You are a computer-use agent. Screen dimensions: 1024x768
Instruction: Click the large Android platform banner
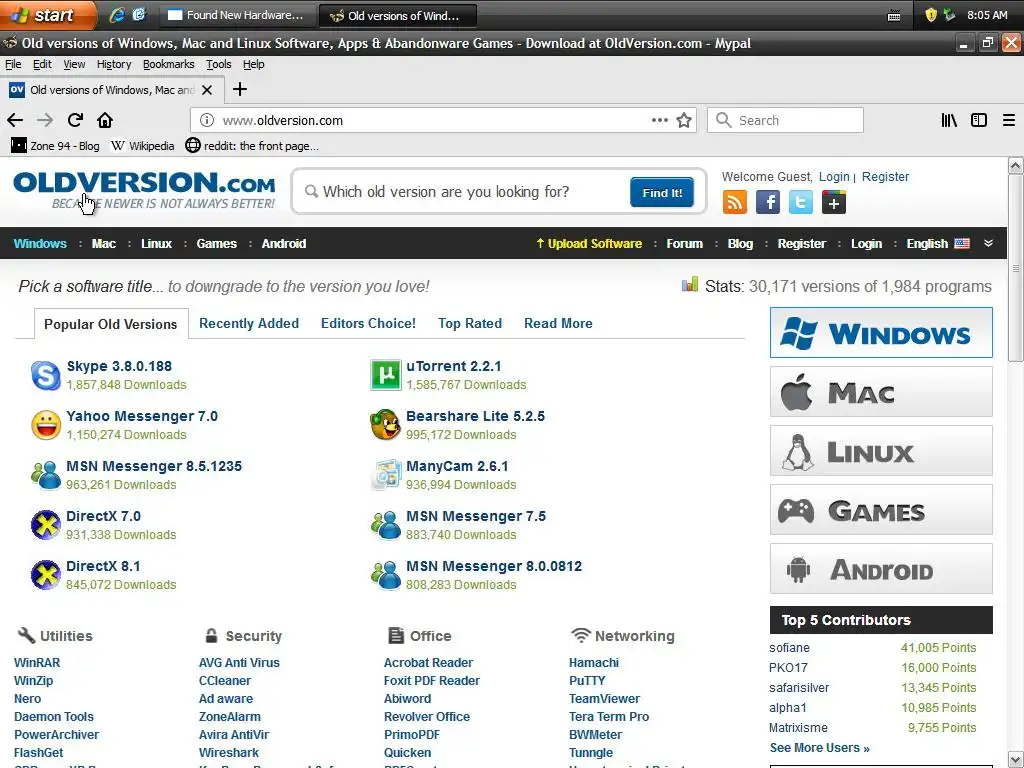[x=881, y=569]
